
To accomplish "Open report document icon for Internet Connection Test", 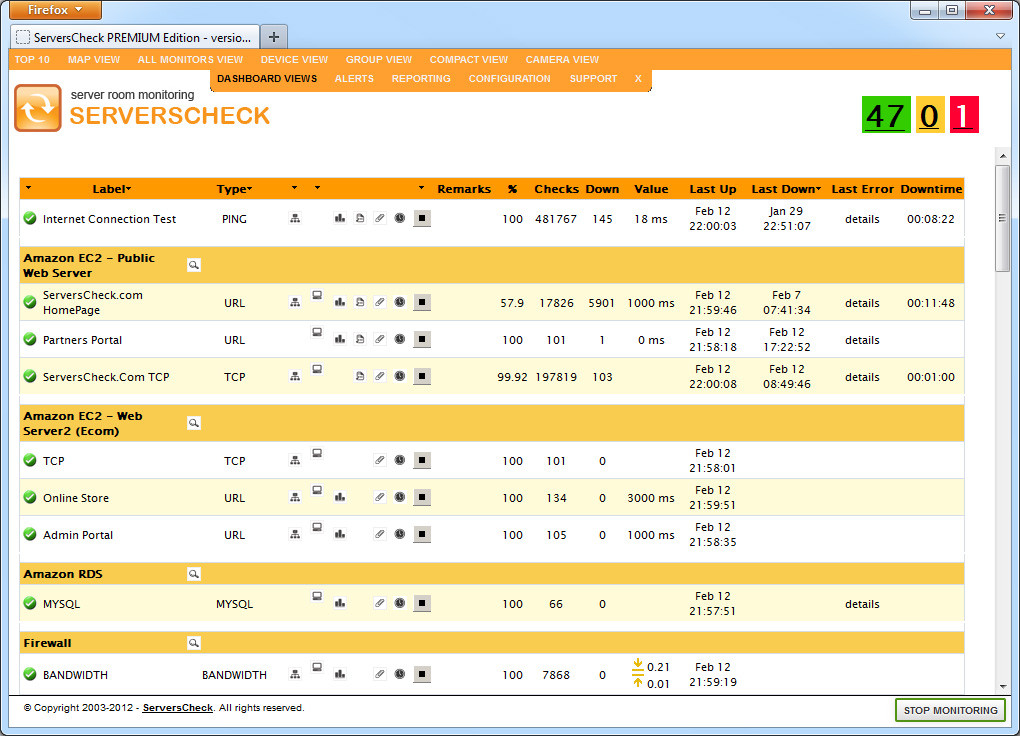I will 360,218.
